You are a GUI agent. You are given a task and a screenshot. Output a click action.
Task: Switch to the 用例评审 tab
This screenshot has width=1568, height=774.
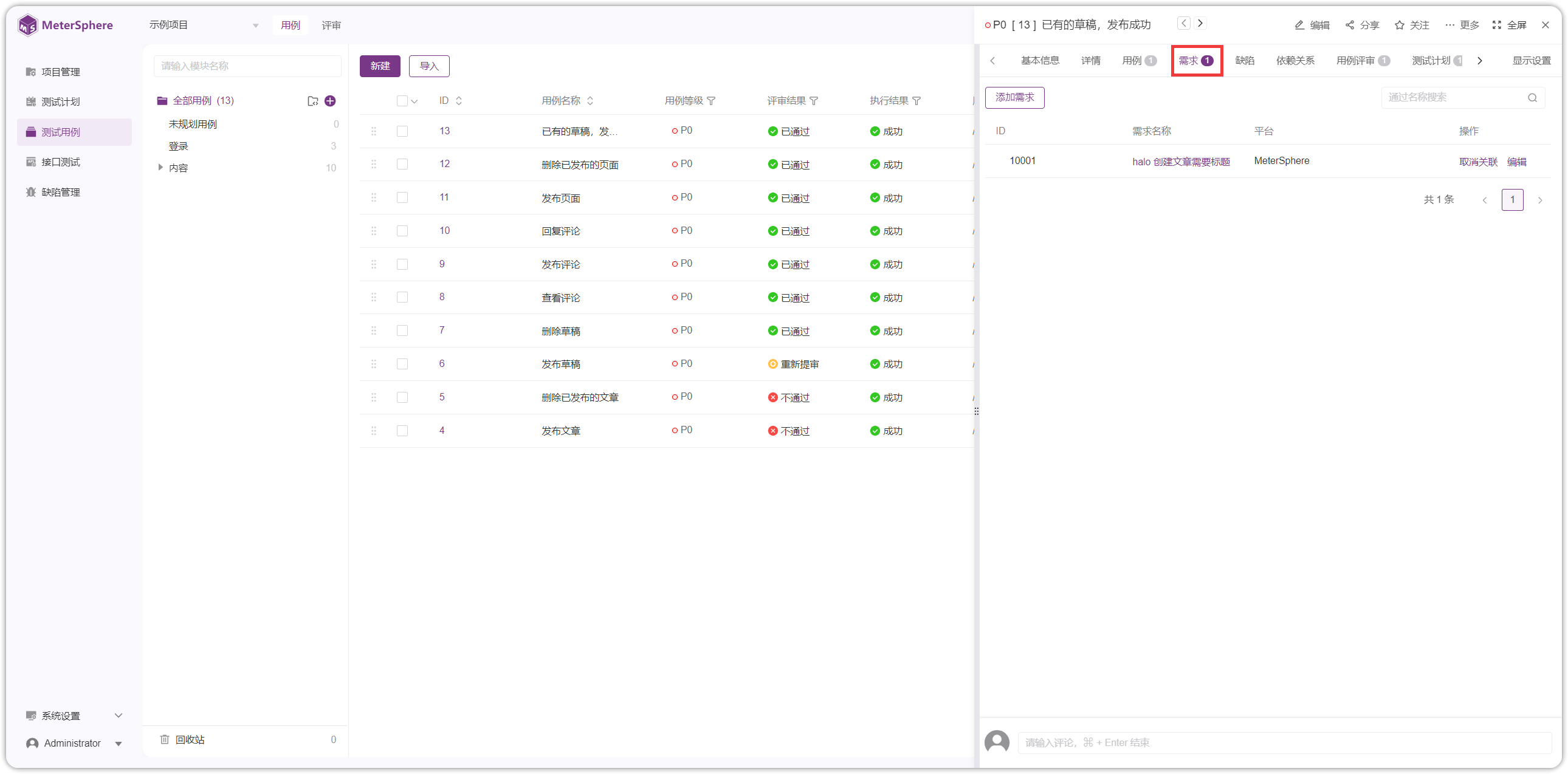click(x=1362, y=60)
